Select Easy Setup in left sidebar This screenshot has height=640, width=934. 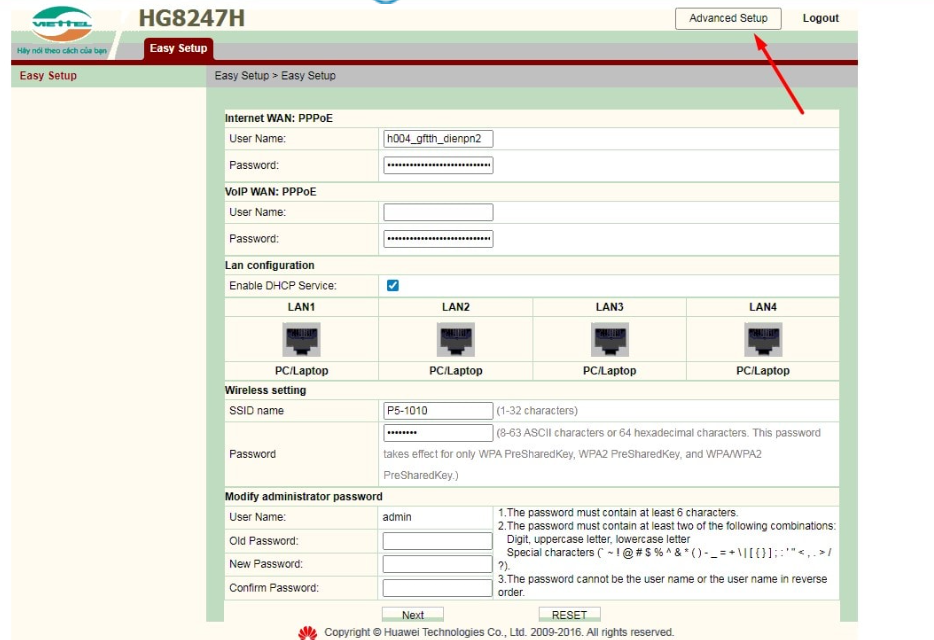(48, 76)
